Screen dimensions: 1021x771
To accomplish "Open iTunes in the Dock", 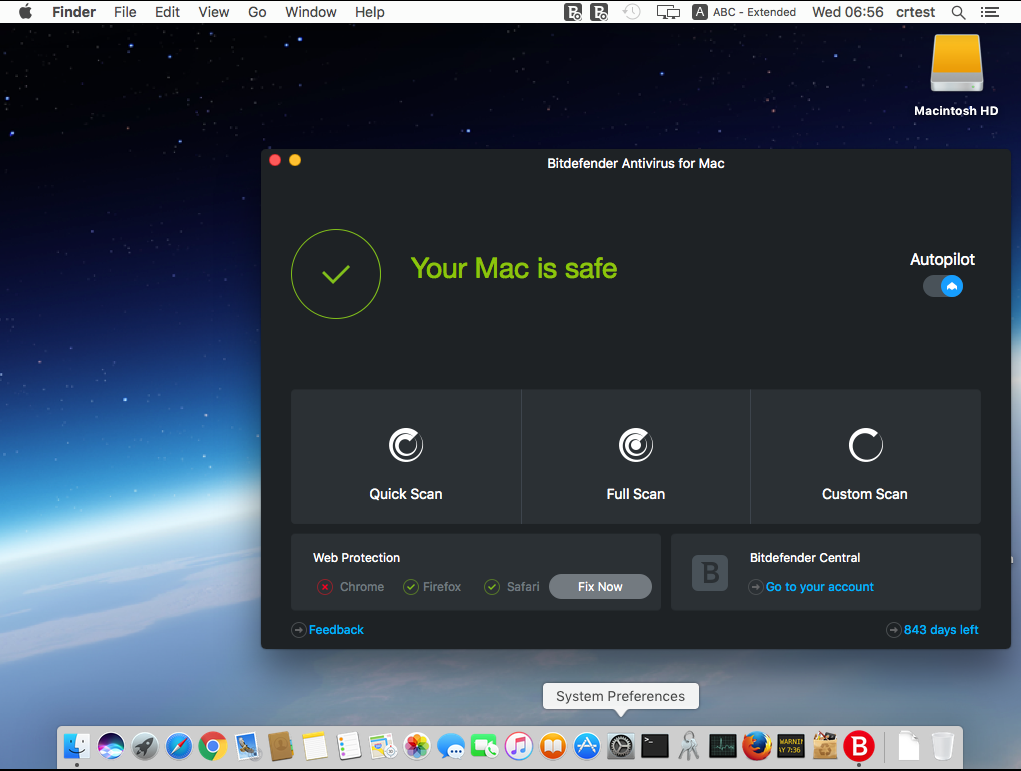I will pyautogui.click(x=519, y=746).
